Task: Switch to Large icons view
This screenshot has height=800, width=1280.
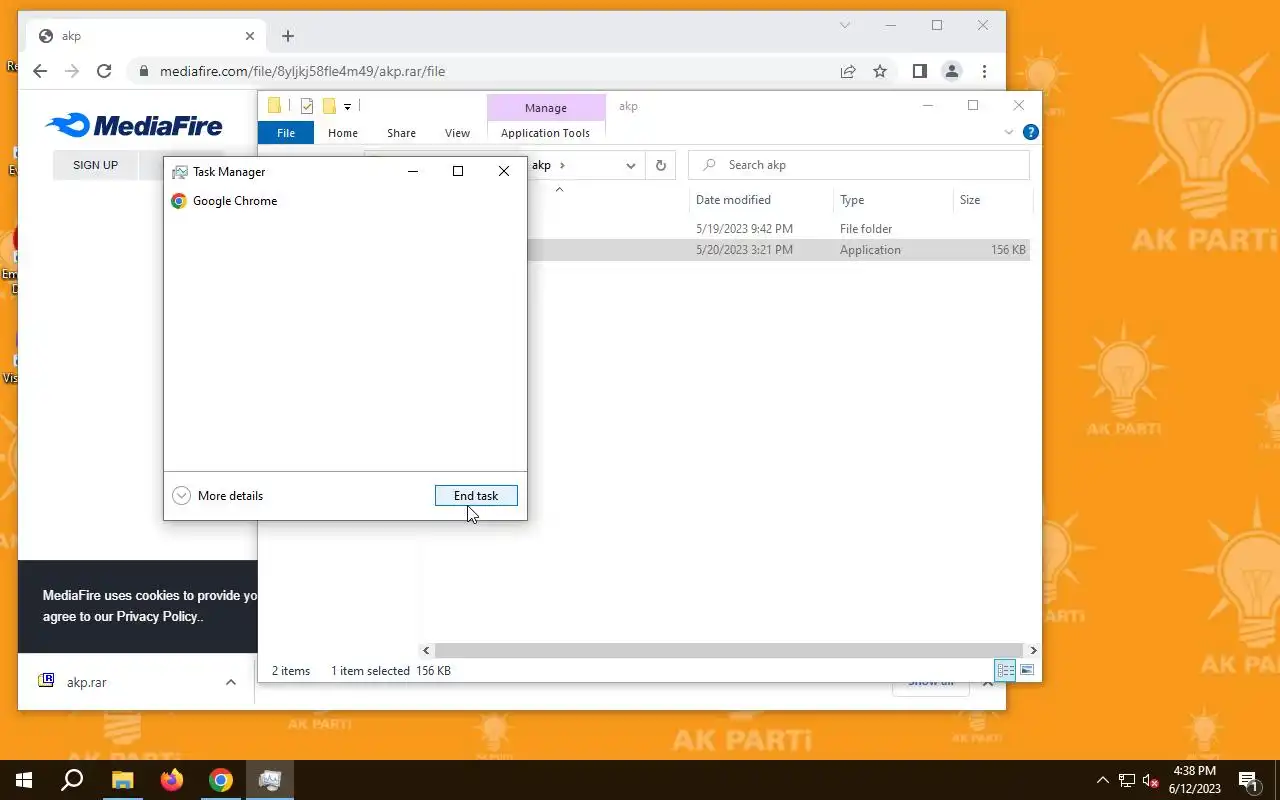Action: coord(1027,670)
